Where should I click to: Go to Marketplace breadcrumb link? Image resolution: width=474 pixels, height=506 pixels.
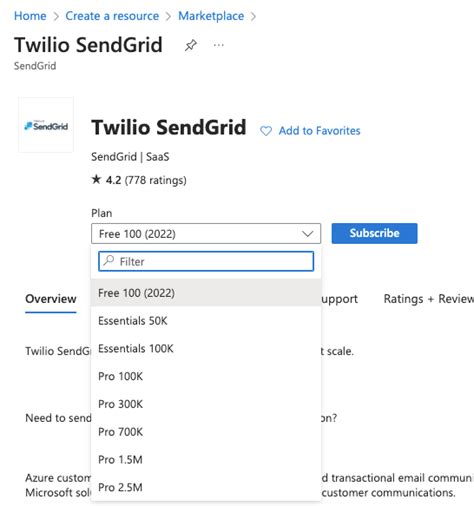211,16
